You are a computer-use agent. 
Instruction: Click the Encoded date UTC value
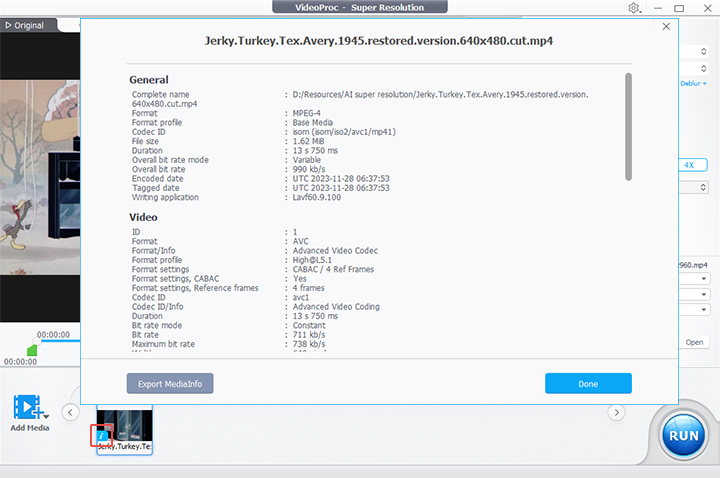pyautogui.click(x=341, y=179)
